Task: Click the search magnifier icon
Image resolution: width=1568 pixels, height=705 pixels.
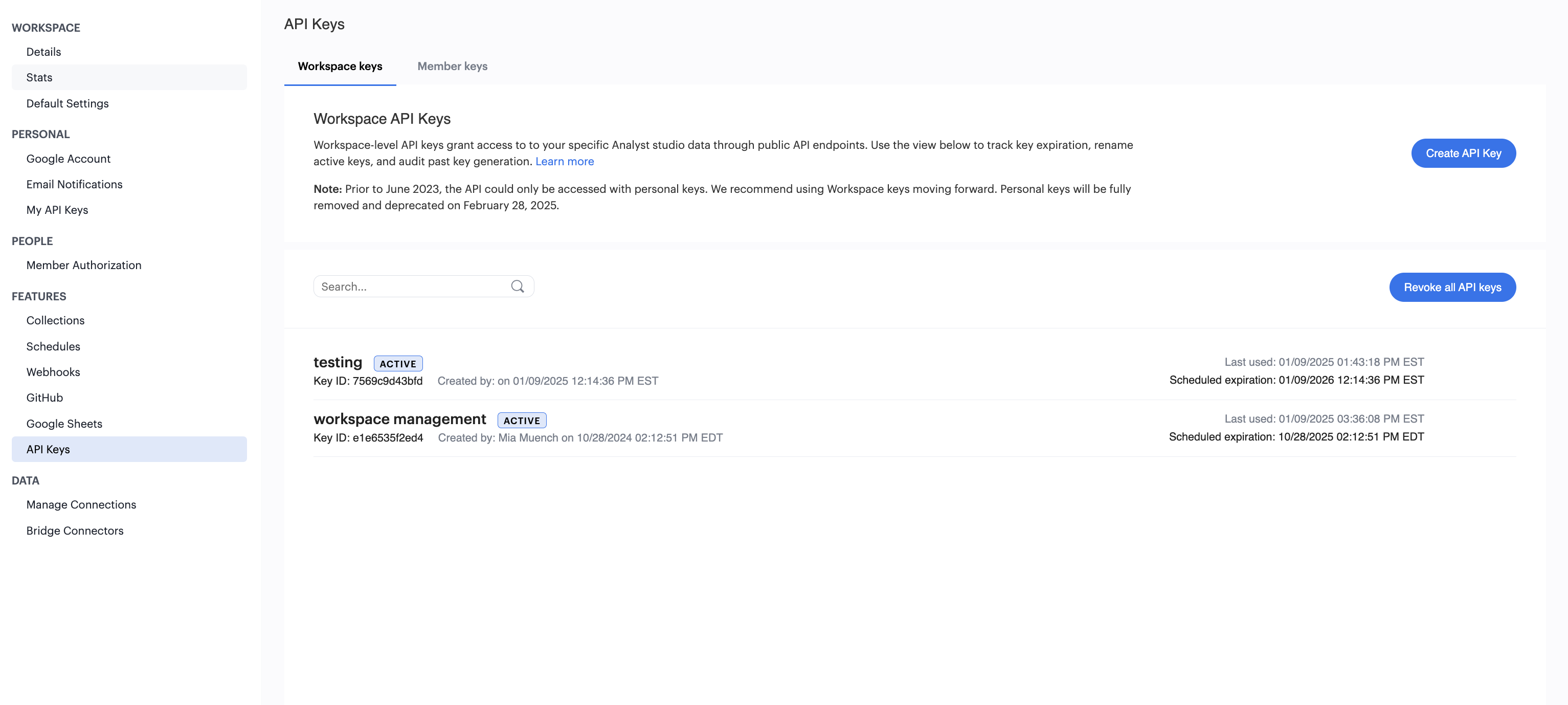Action: click(x=517, y=286)
